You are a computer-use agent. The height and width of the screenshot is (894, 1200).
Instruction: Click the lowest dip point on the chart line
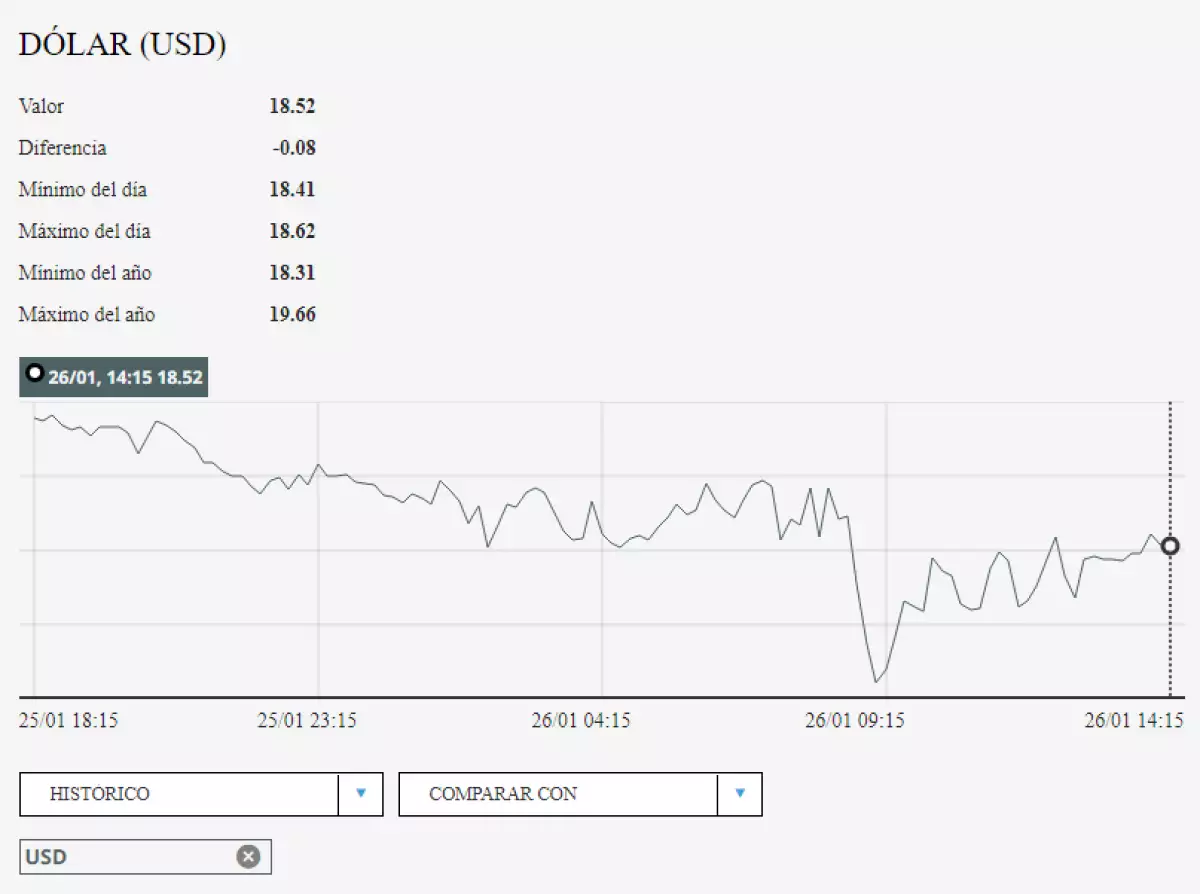[876, 682]
